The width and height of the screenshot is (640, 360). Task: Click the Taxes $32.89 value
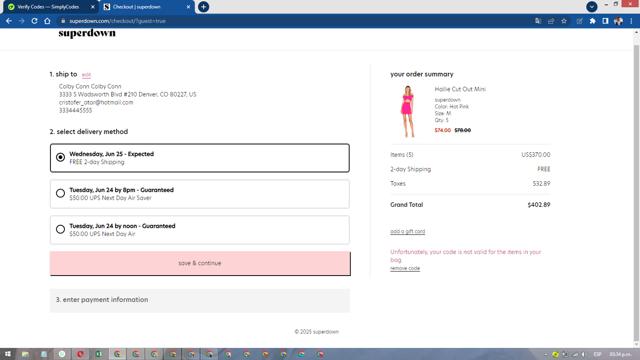point(541,184)
